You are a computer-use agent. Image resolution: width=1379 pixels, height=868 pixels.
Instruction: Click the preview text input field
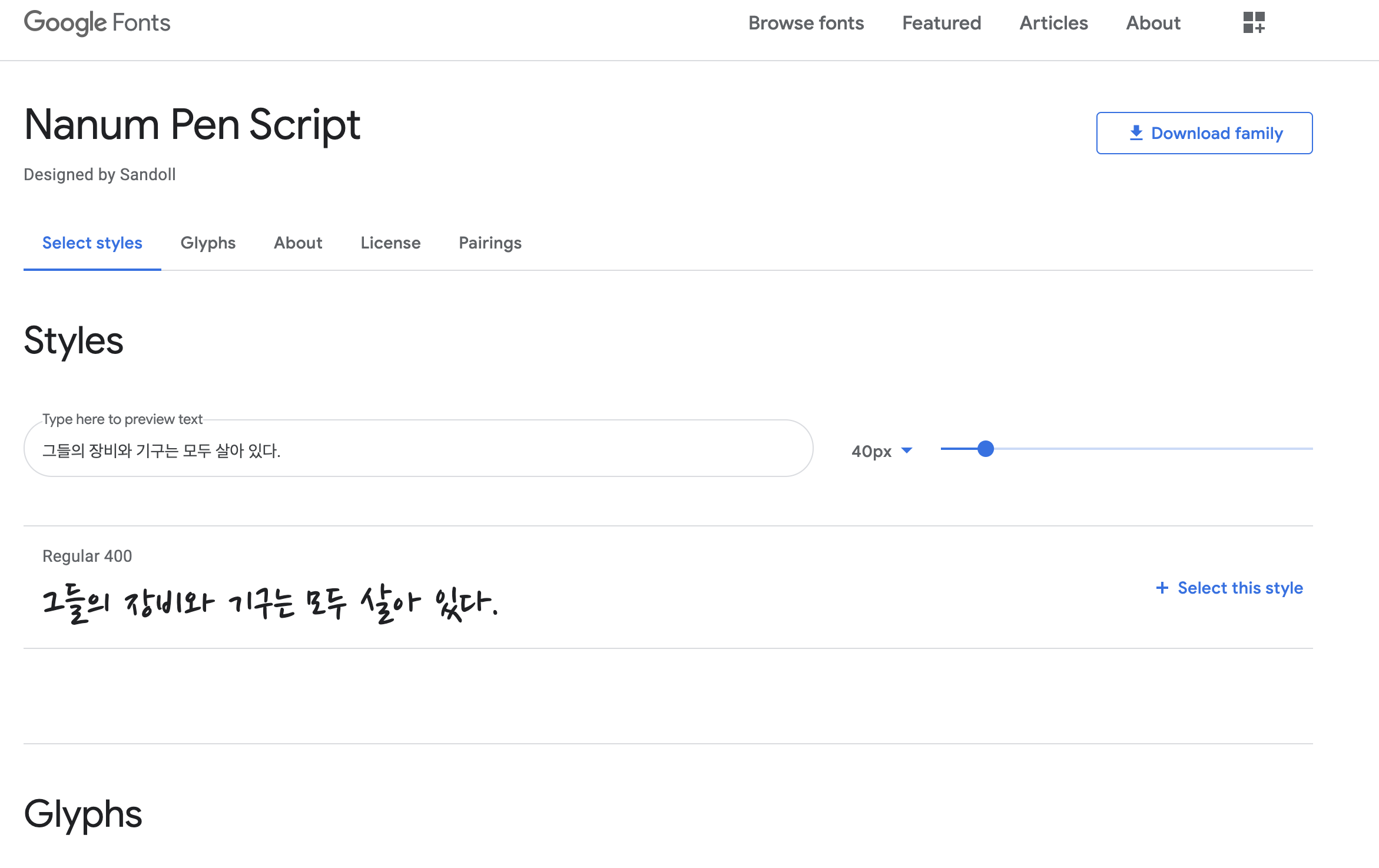pyautogui.click(x=418, y=450)
